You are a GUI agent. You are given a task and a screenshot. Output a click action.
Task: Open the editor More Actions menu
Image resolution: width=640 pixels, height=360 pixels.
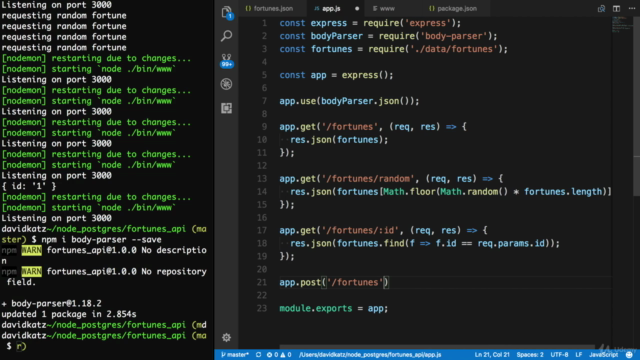point(631,8)
